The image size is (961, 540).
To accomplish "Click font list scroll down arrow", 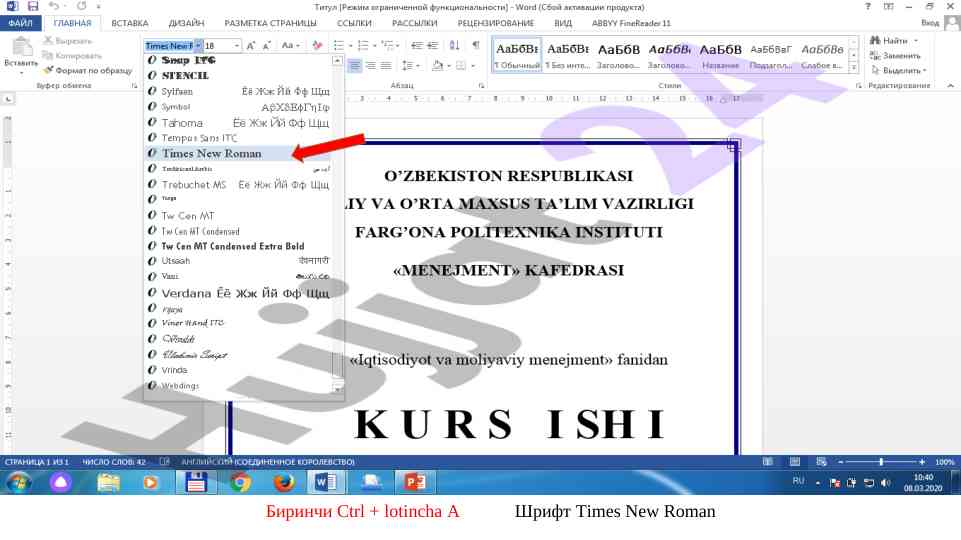I will [337, 387].
